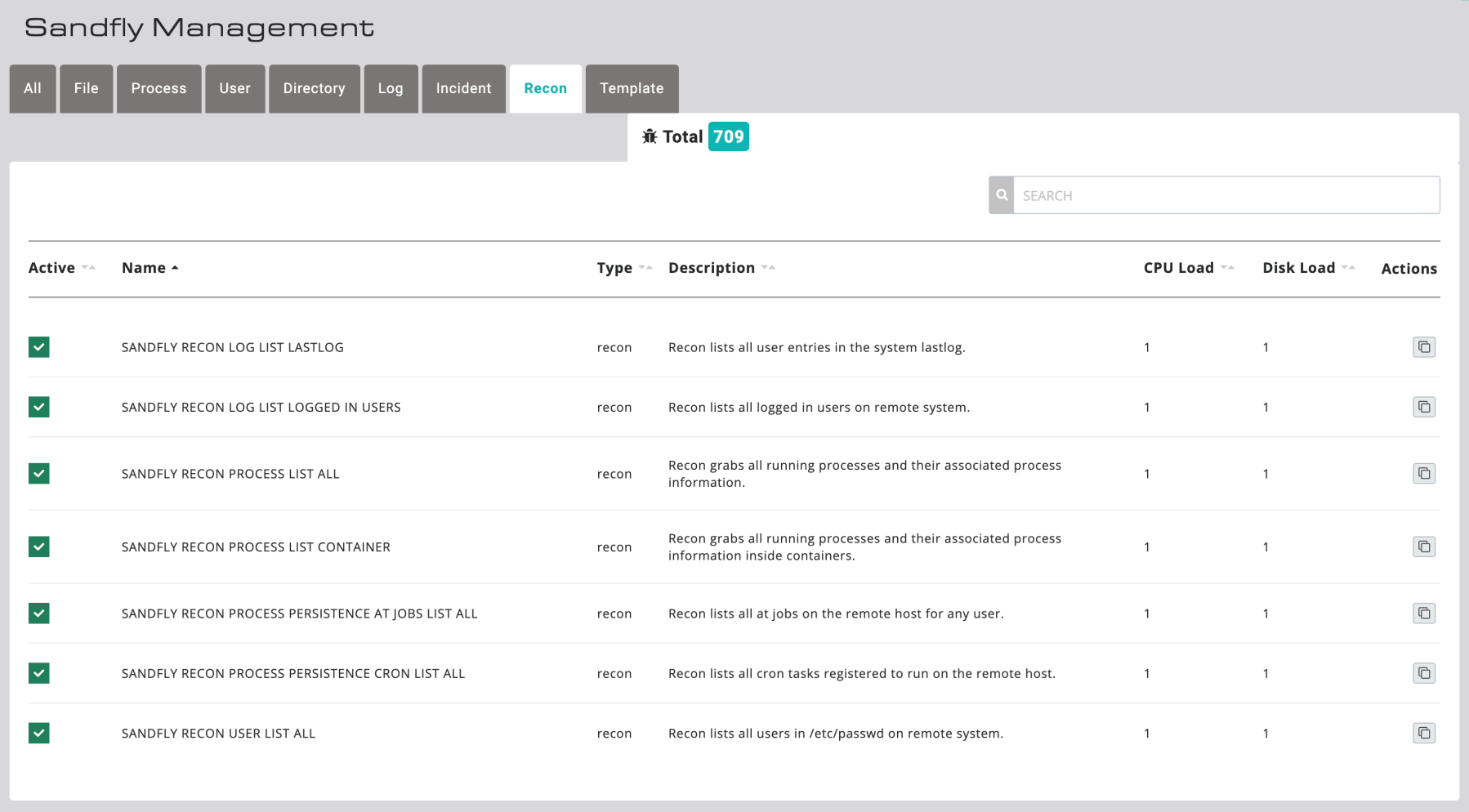
Task: Disable USER LIST ALL active checkbox
Action: pos(39,733)
